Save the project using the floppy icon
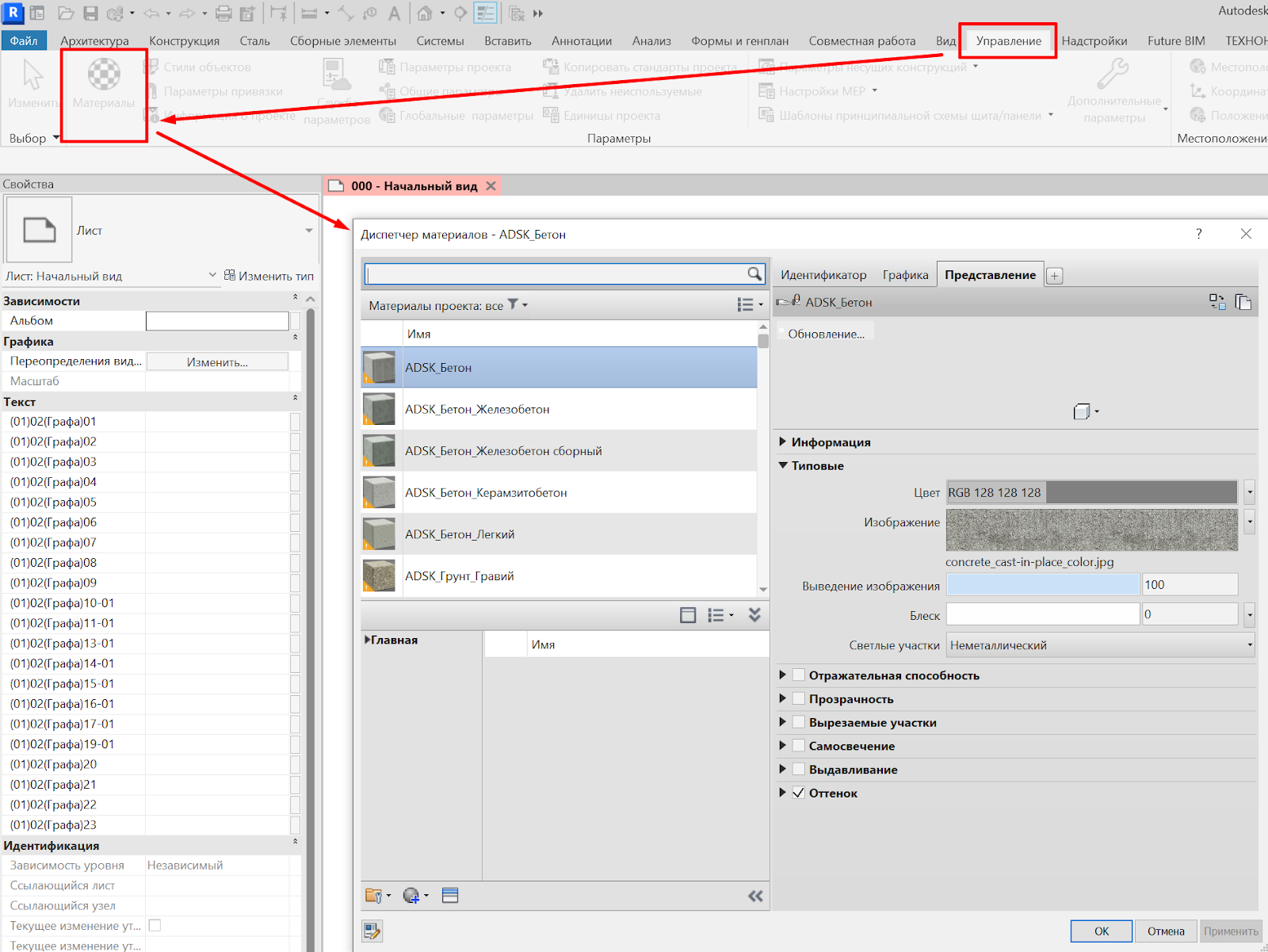 pyautogui.click(x=90, y=13)
